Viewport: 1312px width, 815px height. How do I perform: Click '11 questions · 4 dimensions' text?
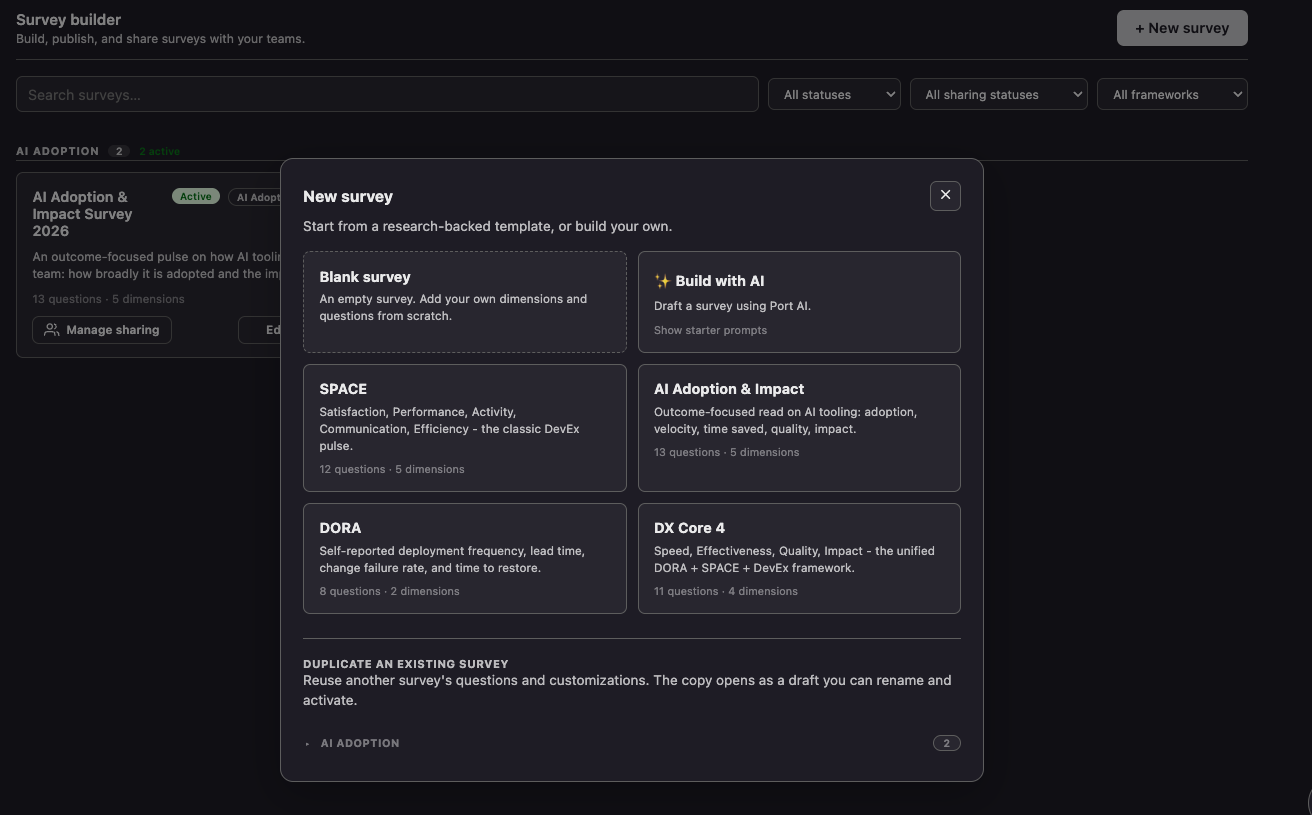(726, 591)
